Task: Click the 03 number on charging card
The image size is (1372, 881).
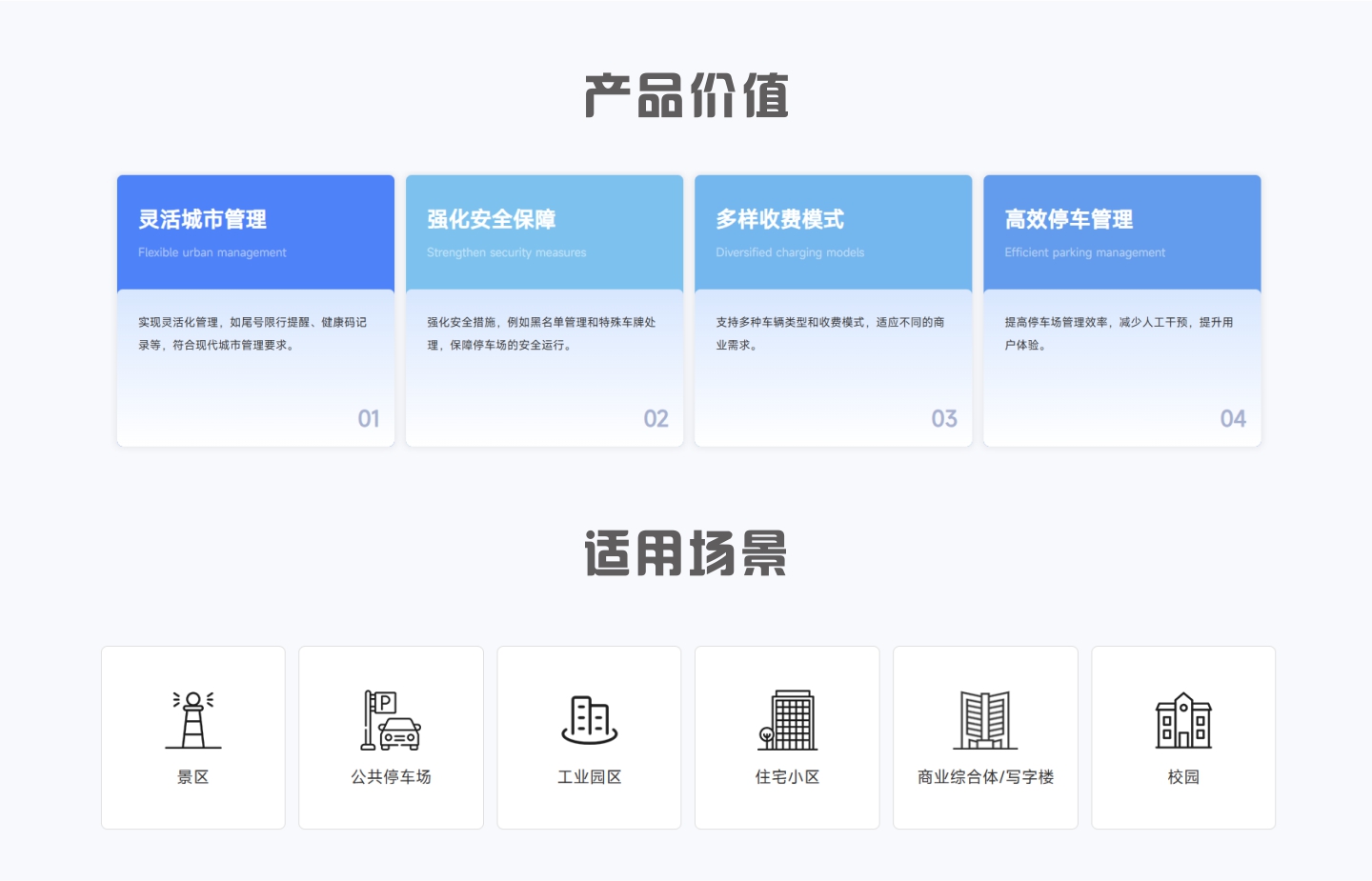Action: [944, 419]
